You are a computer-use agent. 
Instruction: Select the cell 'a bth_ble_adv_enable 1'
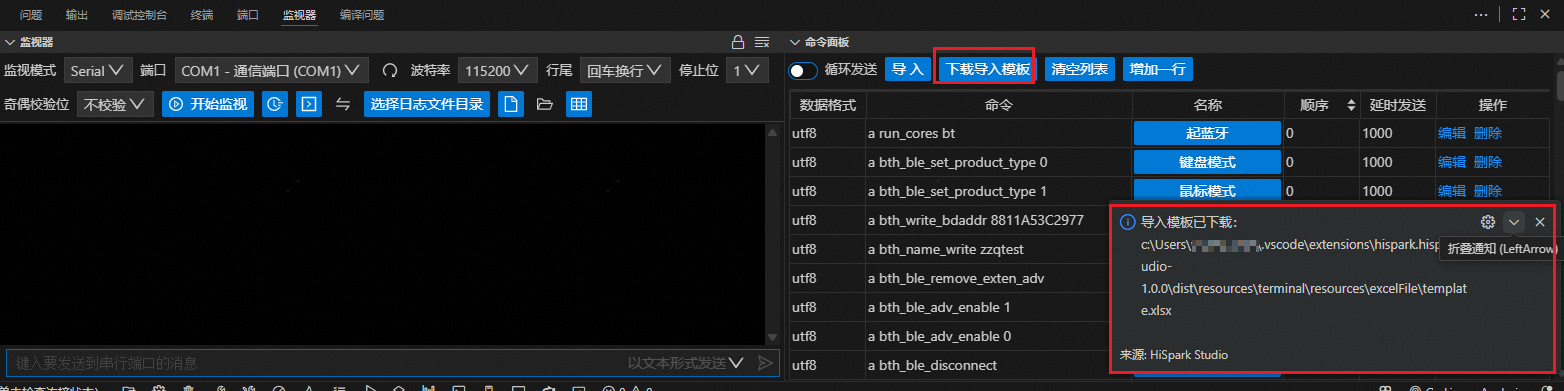pyautogui.click(x=999, y=307)
